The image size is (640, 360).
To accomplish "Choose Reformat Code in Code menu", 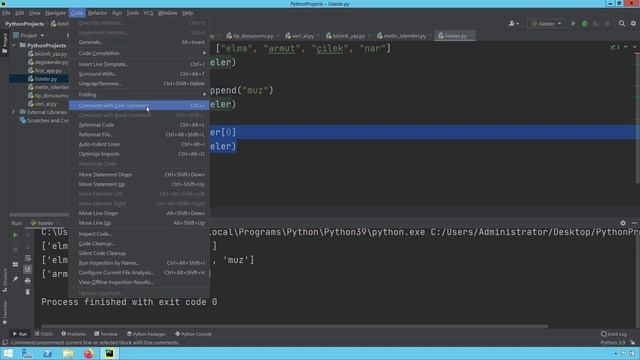I will tap(139, 125).
